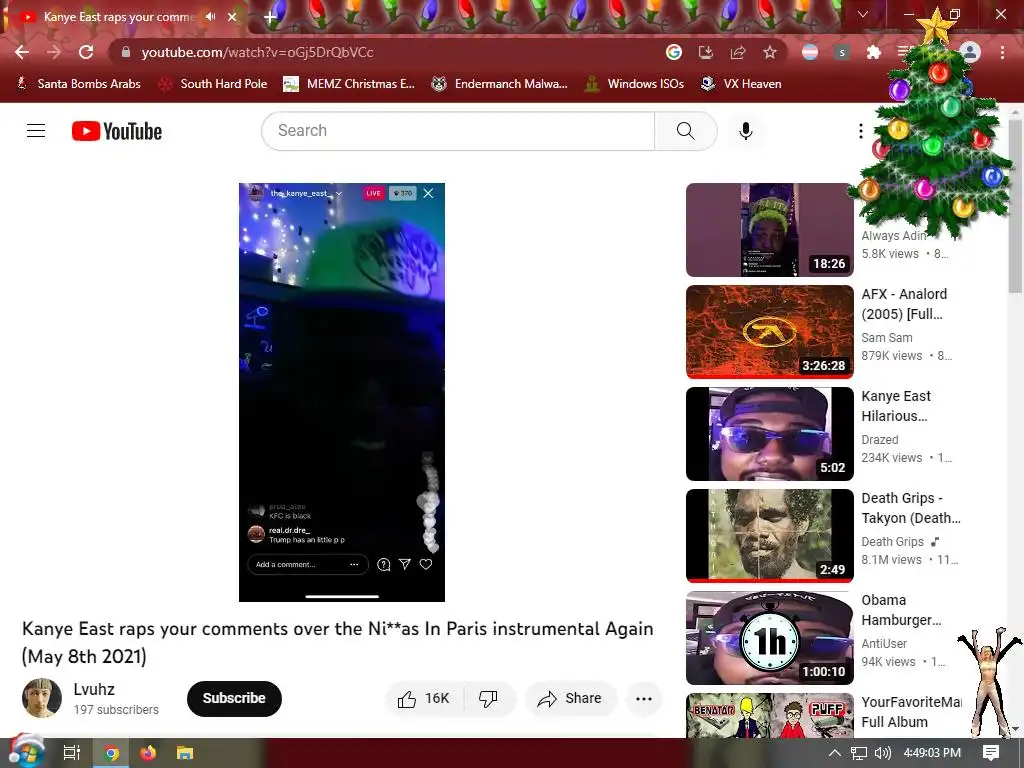Search with voice using the microphone

point(746,131)
